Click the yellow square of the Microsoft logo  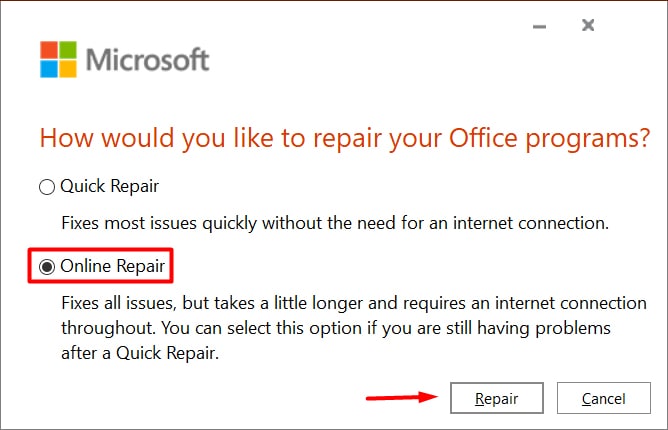point(68,69)
